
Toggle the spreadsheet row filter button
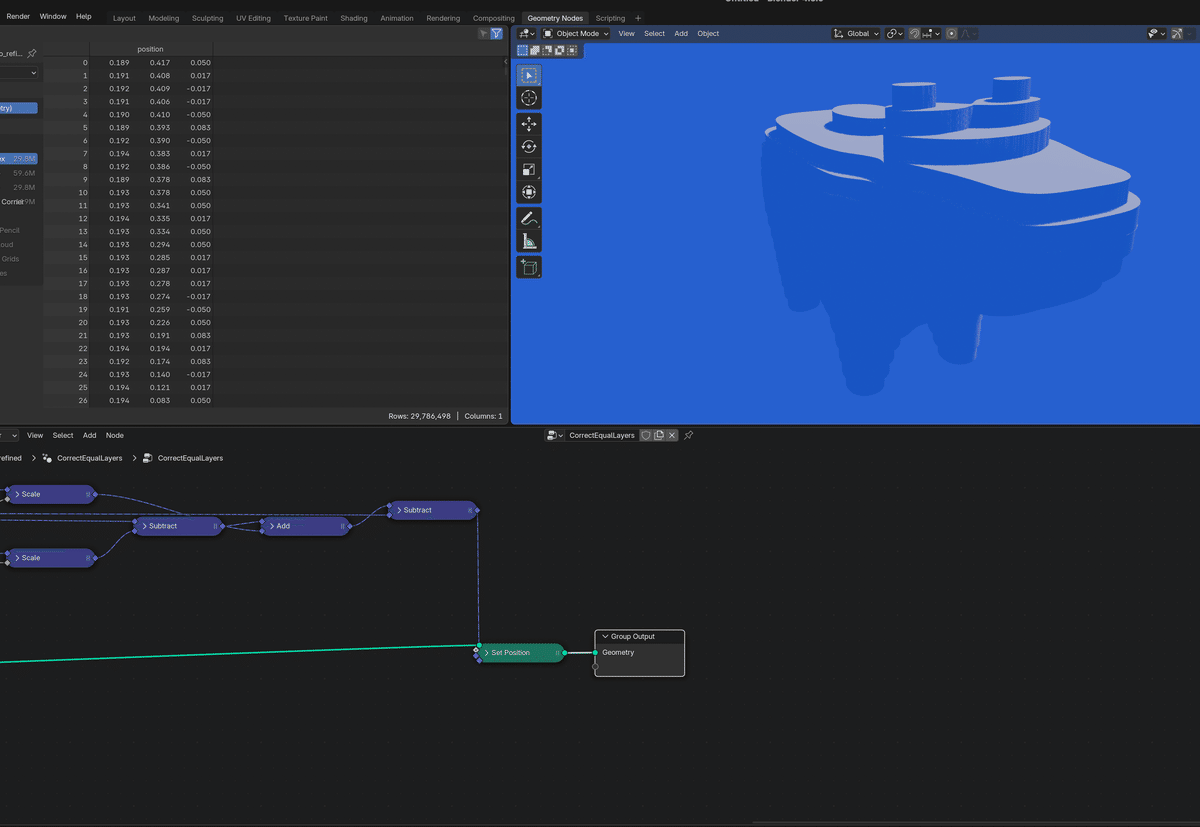[496, 33]
